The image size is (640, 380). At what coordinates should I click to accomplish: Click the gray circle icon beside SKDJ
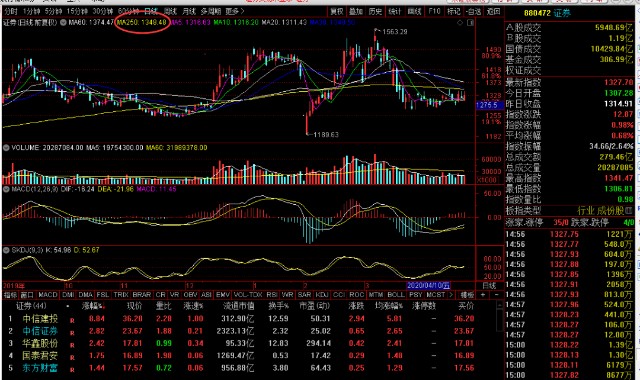(6, 250)
